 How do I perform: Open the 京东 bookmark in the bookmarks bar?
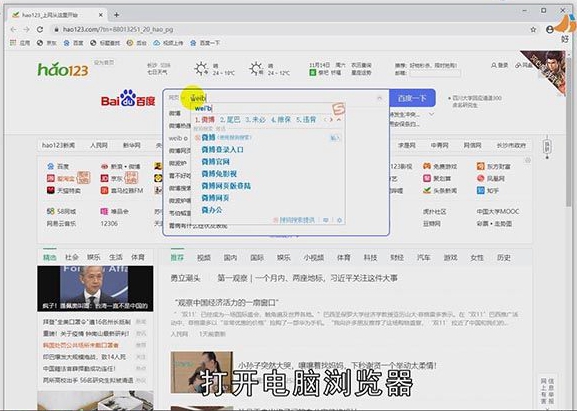pos(47,43)
